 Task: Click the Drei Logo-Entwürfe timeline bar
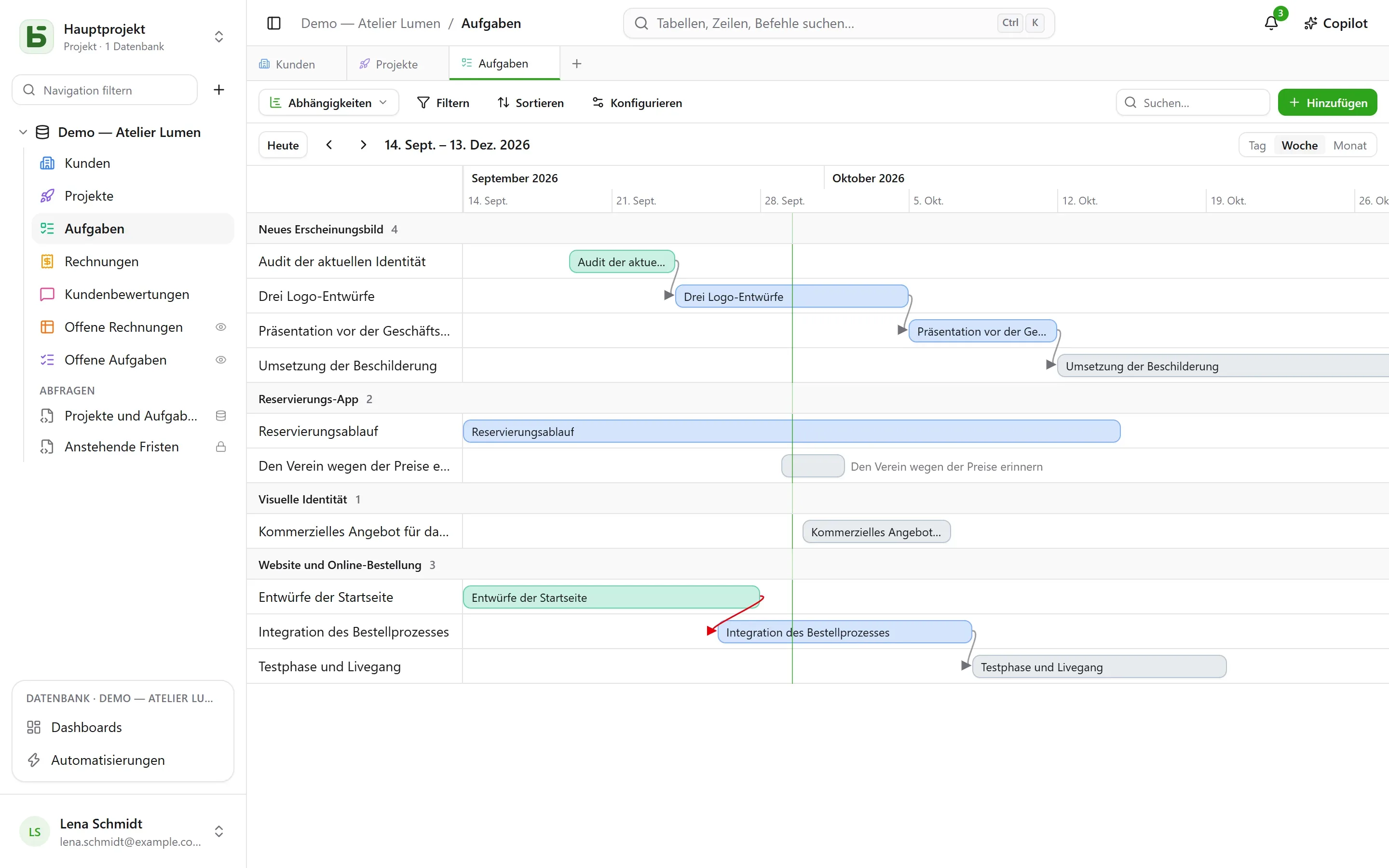791,296
